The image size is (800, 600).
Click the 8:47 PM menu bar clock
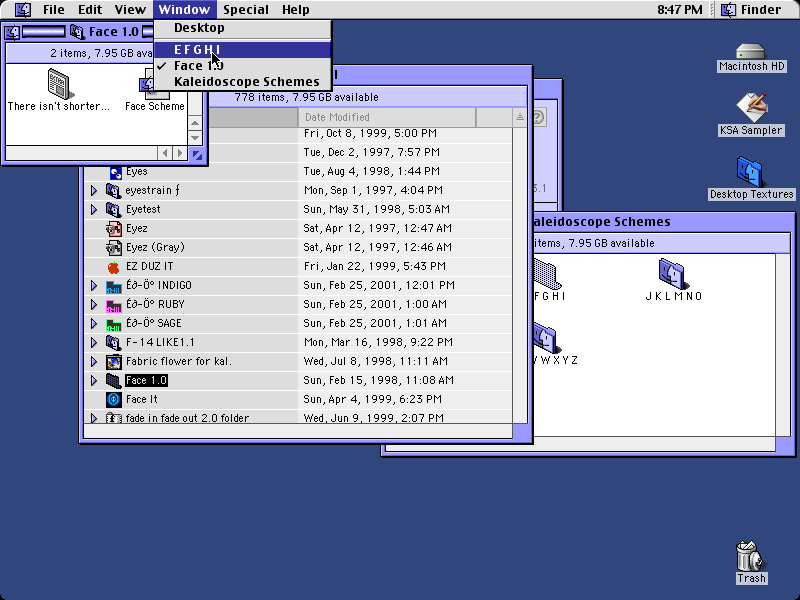coord(680,10)
